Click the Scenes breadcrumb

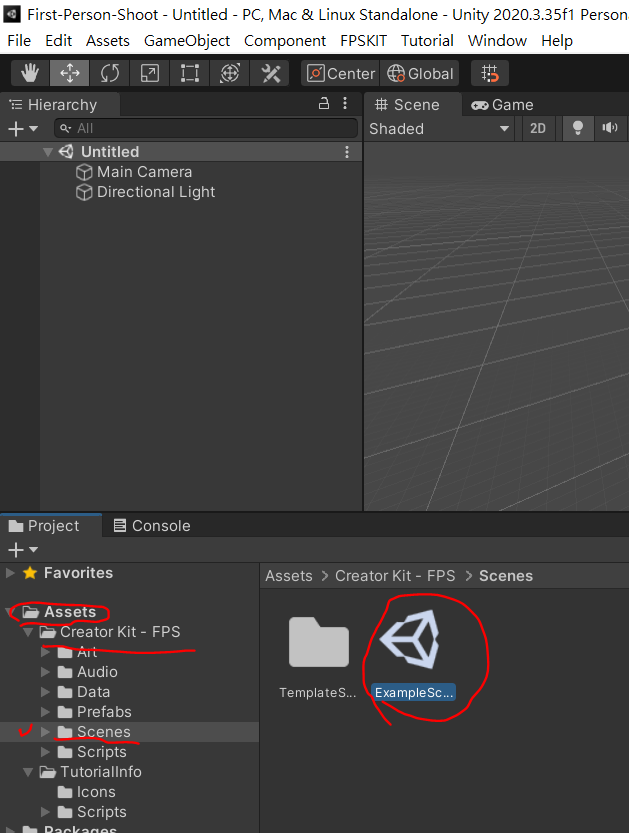pyautogui.click(x=506, y=576)
